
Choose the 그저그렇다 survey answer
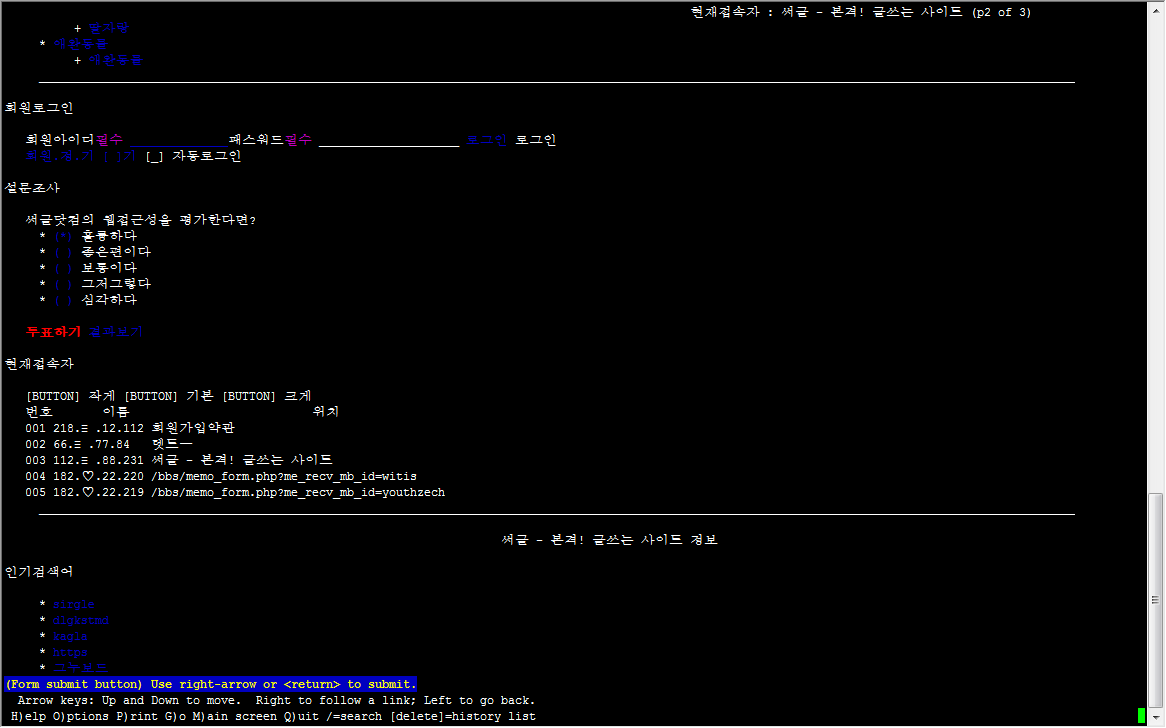coord(63,284)
